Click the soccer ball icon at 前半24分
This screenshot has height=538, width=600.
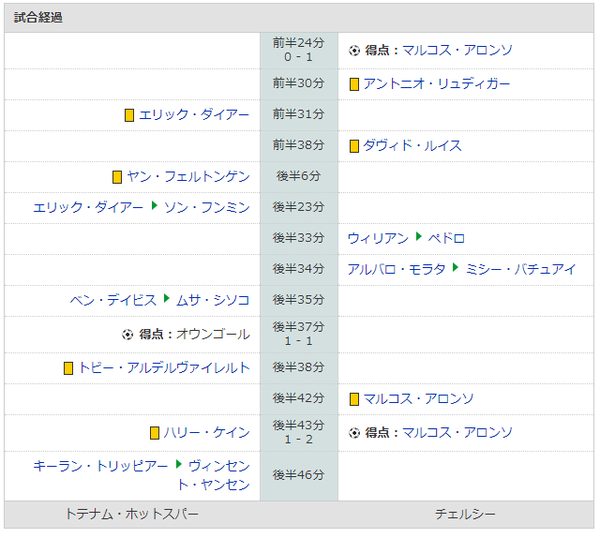(354, 51)
